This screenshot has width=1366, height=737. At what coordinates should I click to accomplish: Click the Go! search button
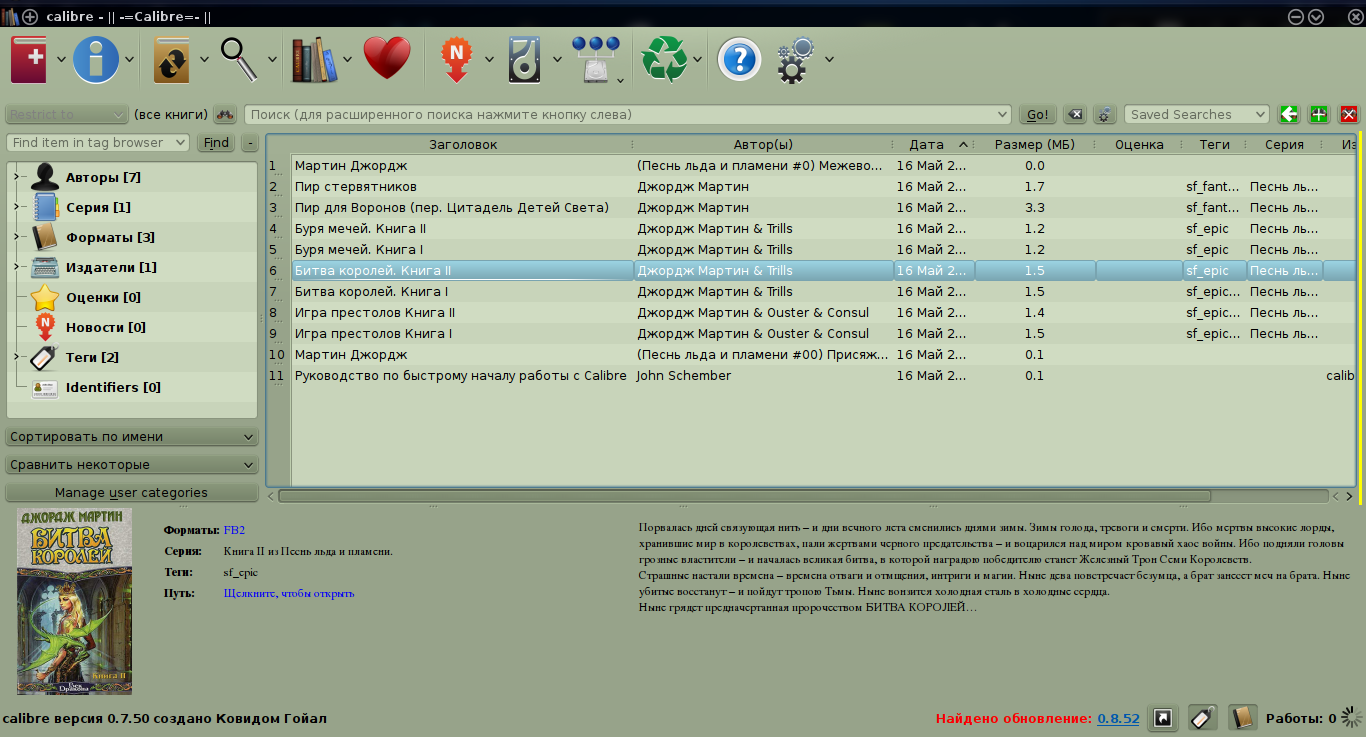click(x=1038, y=115)
